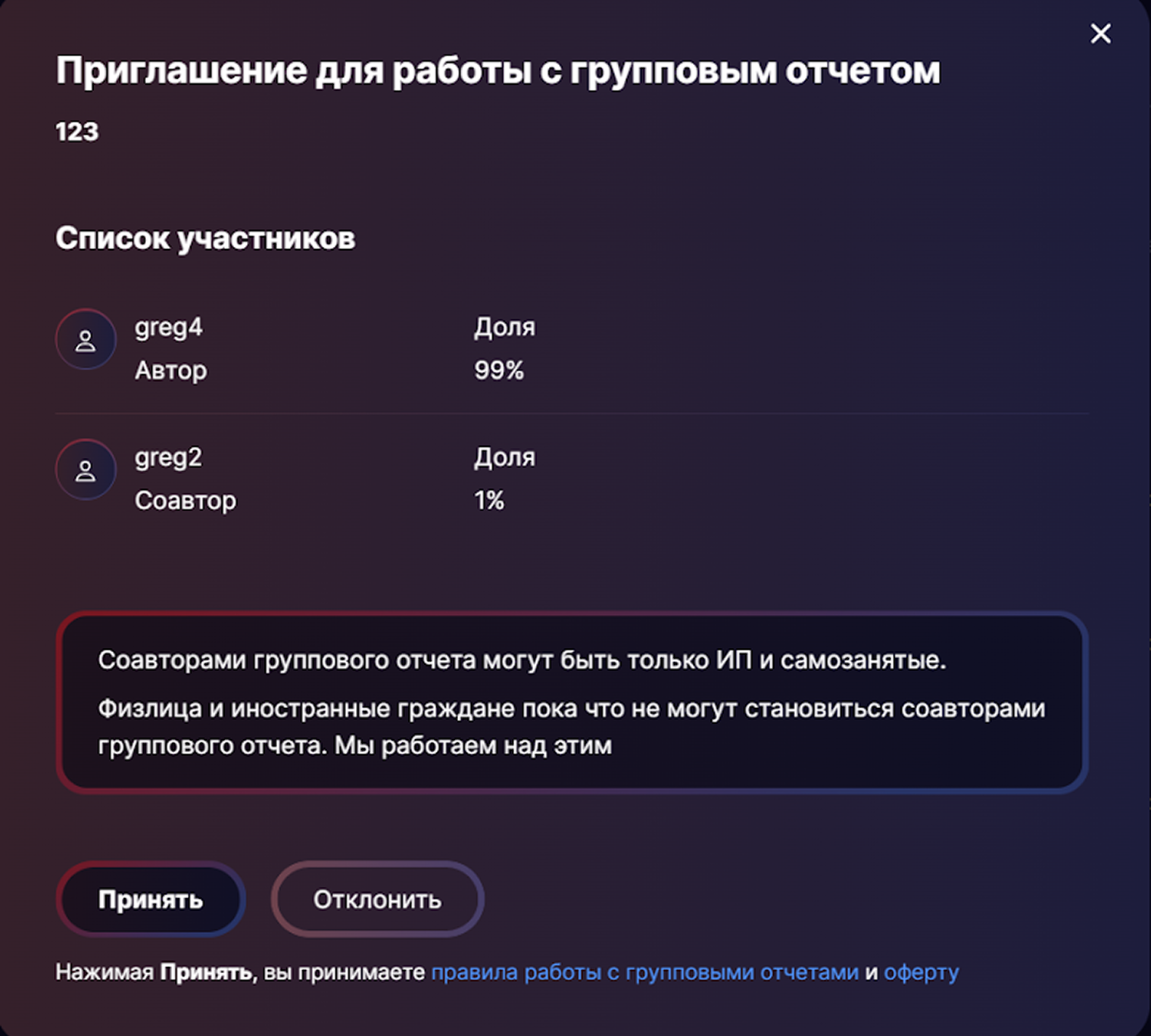Click the Доля label beside greg2
1151x1036 pixels.
(x=504, y=457)
